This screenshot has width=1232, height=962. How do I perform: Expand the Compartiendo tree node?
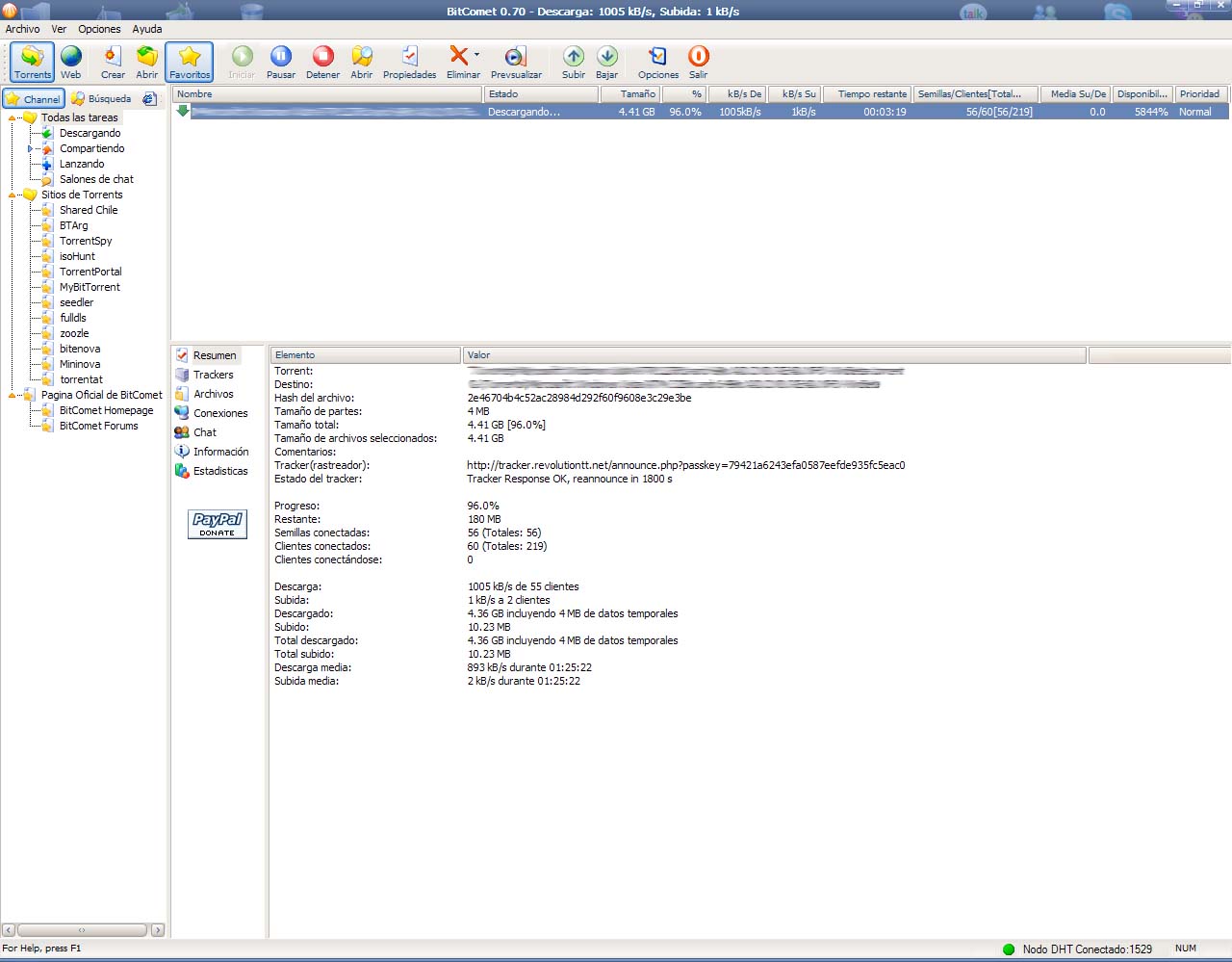point(30,148)
